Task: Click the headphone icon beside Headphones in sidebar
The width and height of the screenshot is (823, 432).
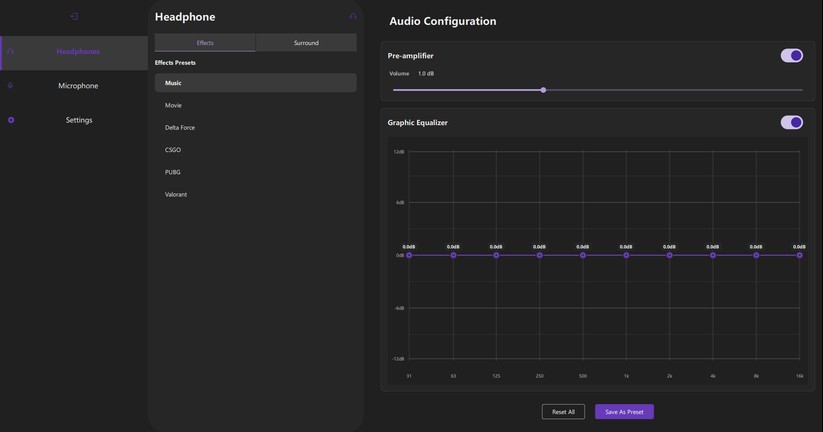Action: (x=10, y=51)
